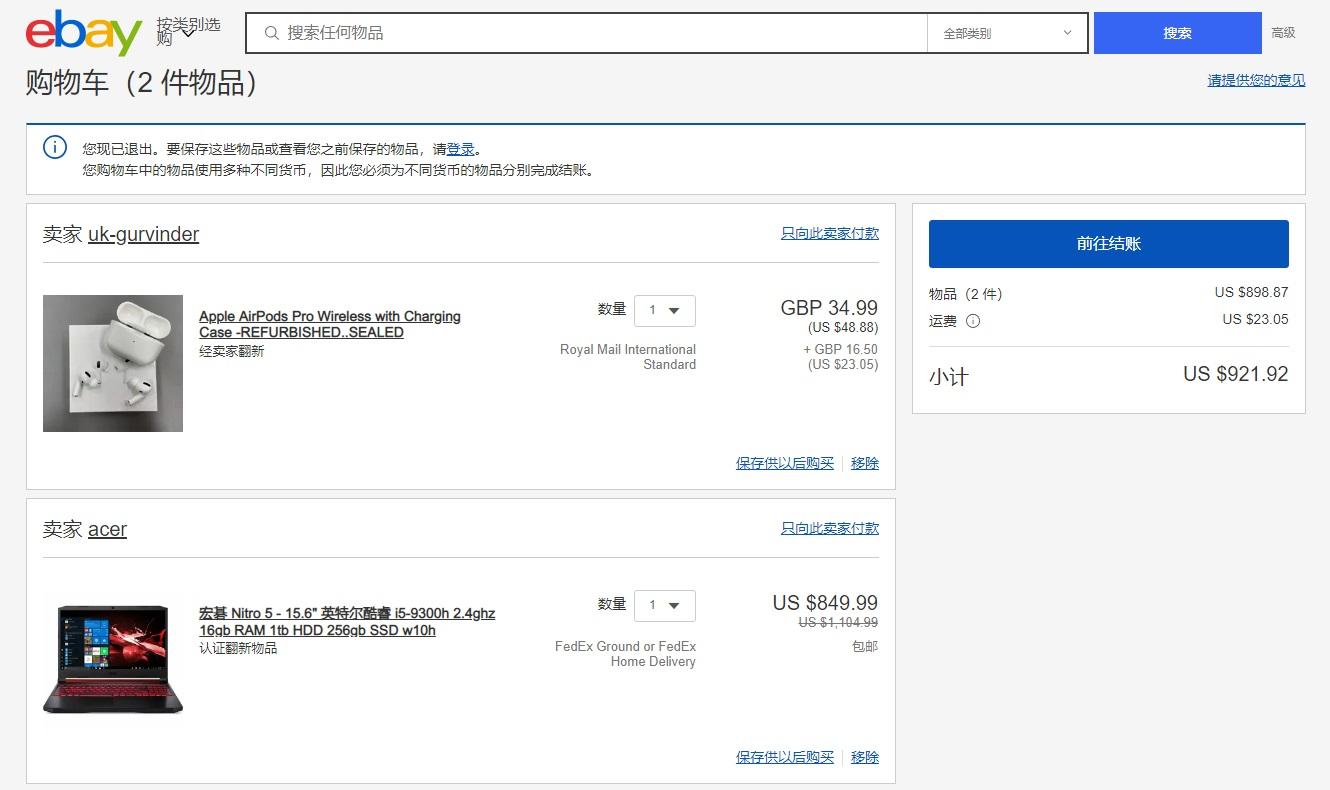This screenshot has height=790, width=1330.
Task: Click the 请提供您的意见 feedback link
Action: 1256,80
